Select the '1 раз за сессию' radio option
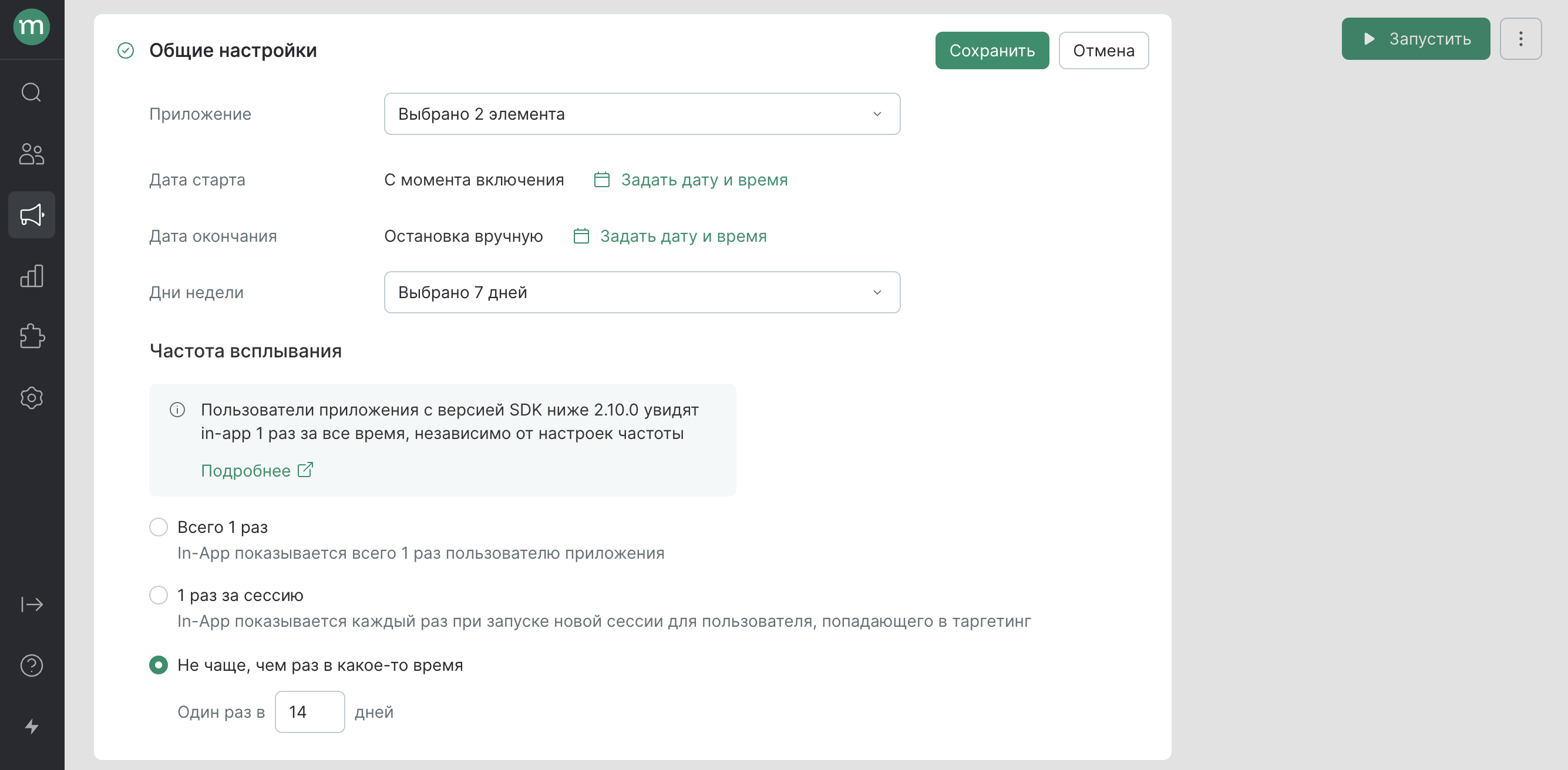The height and width of the screenshot is (770, 1568). click(x=158, y=595)
